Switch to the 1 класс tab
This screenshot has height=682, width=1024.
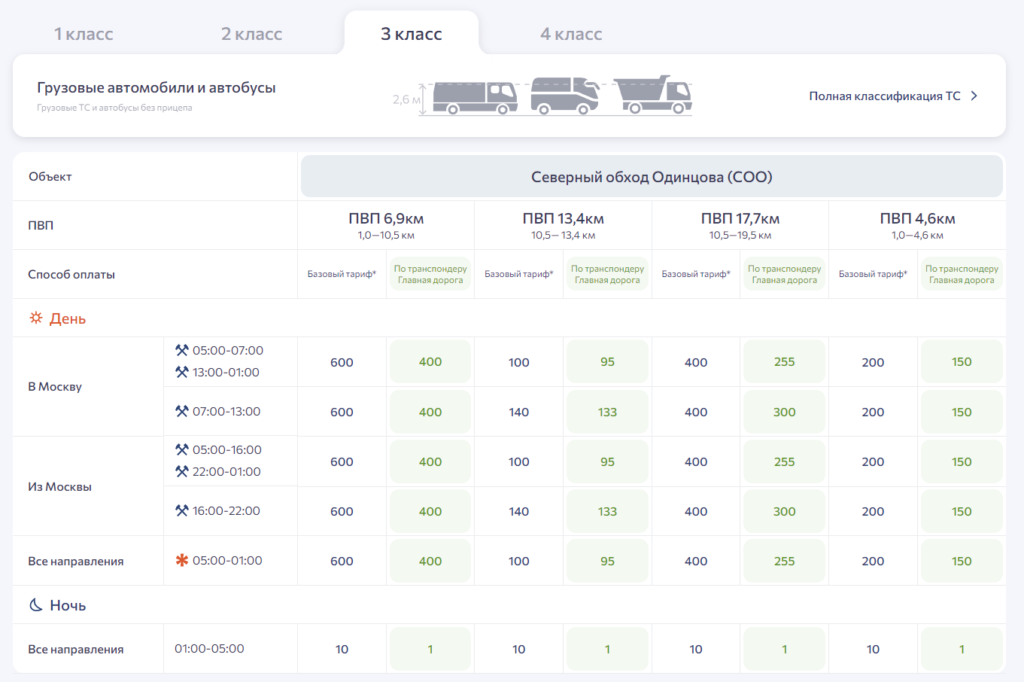(x=83, y=34)
